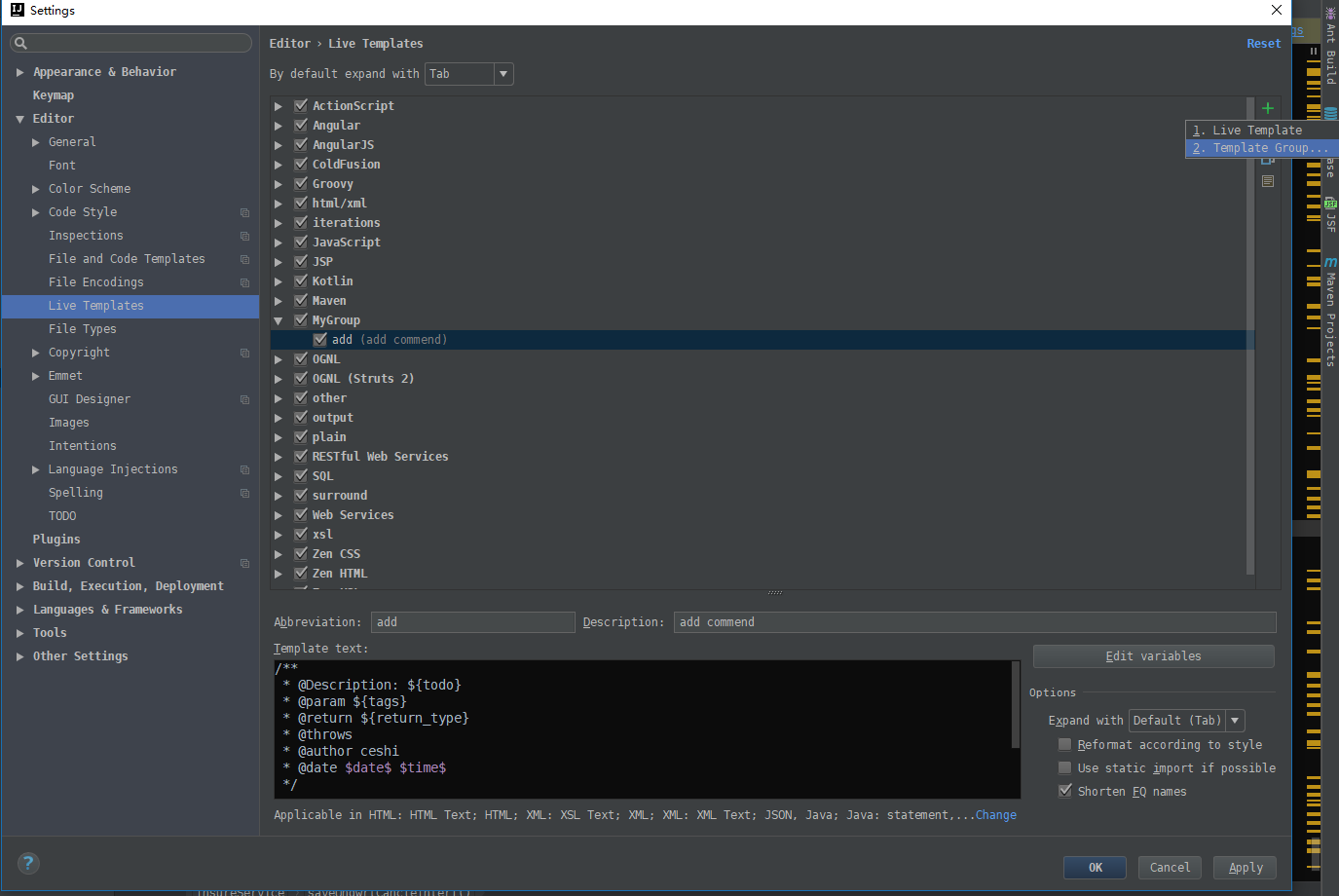Click the template list vertical scrollbar
Screen dimensions: 1339x896
point(1250,336)
